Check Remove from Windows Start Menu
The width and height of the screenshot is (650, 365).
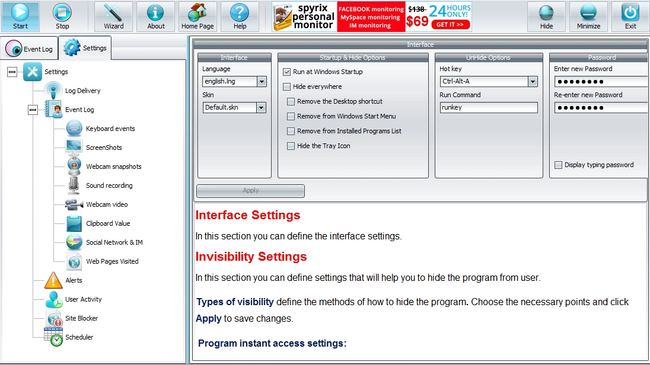[x=291, y=117]
